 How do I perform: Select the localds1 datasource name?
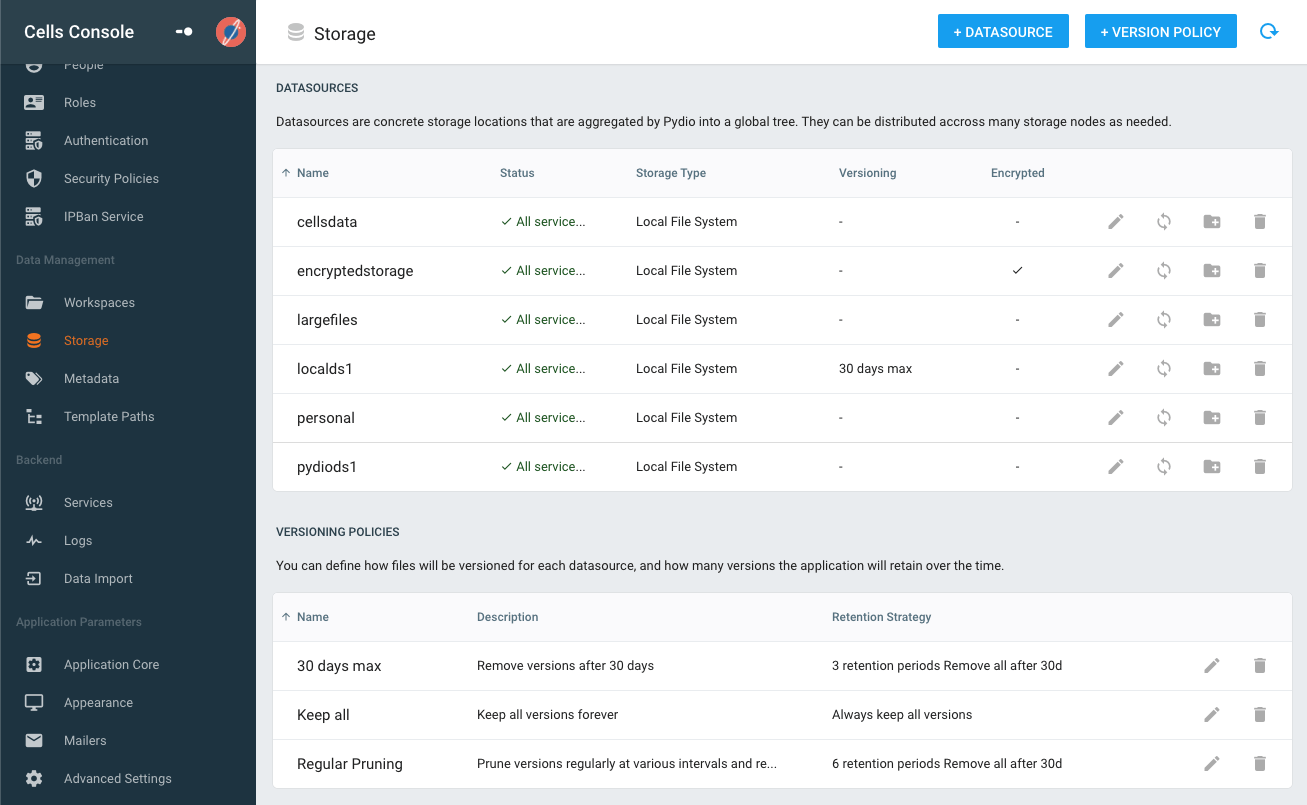[325, 369]
